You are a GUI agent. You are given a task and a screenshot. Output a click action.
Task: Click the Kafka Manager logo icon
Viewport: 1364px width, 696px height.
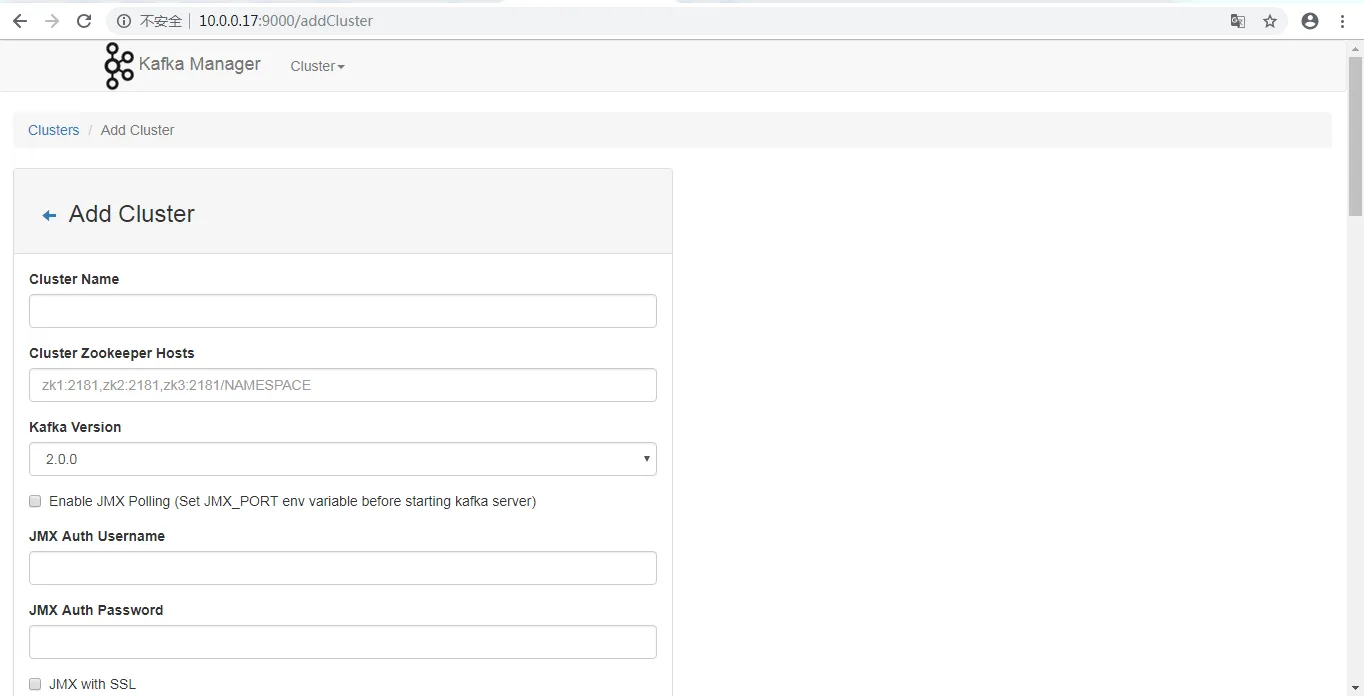[x=119, y=66]
